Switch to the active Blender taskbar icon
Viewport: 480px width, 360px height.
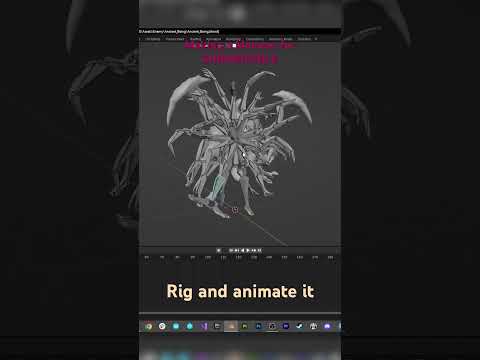coord(232,326)
